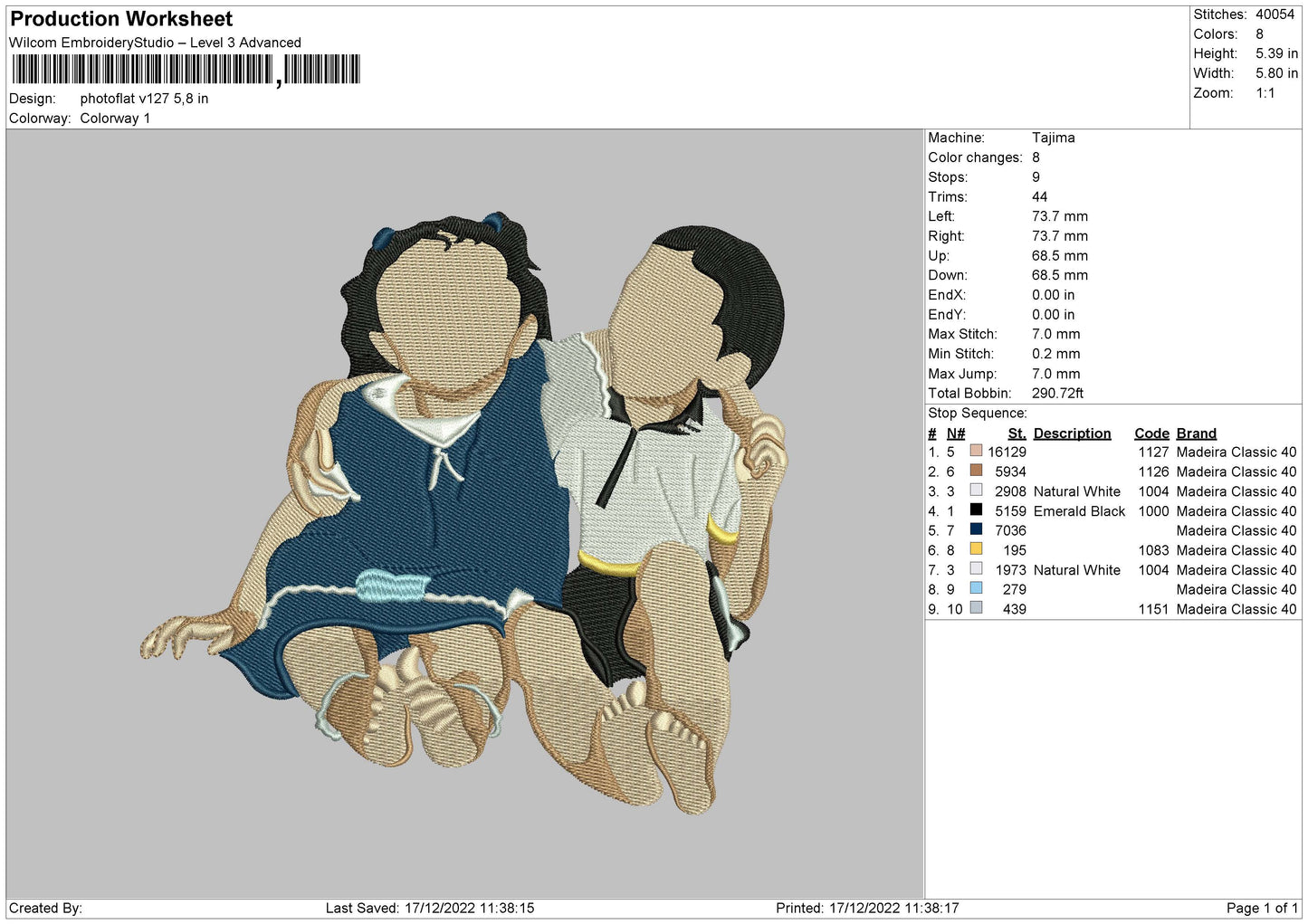Click the width value '5.80 in'
The width and height of the screenshot is (1308, 924).
pyautogui.click(x=1276, y=73)
